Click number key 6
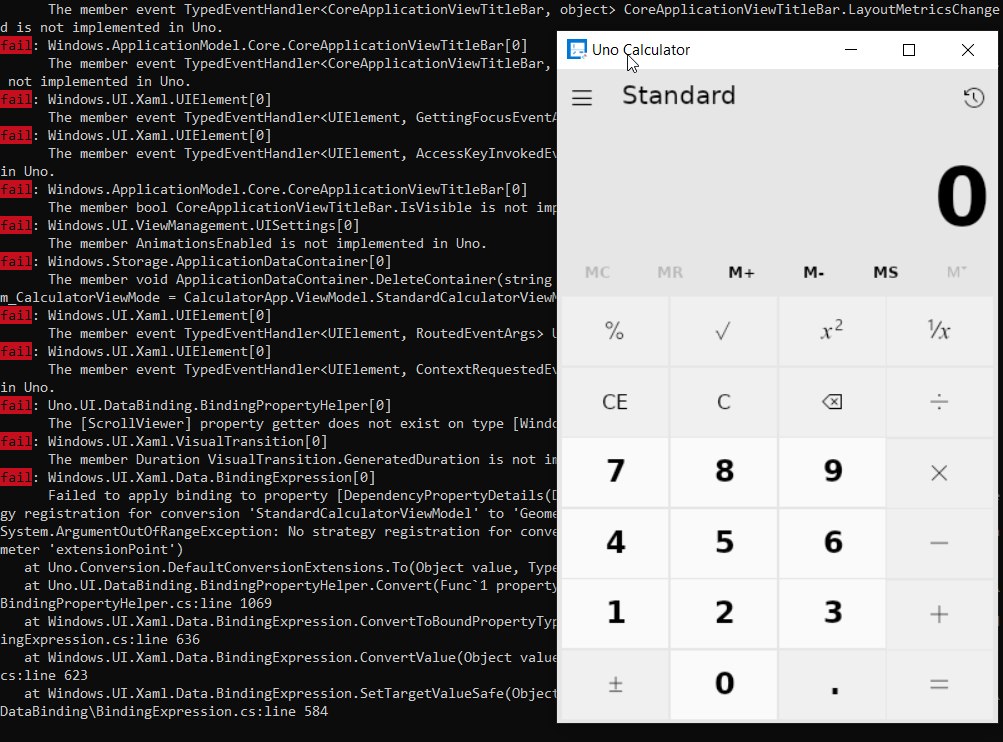Image resolution: width=1003 pixels, height=742 pixels. [832, 543]
